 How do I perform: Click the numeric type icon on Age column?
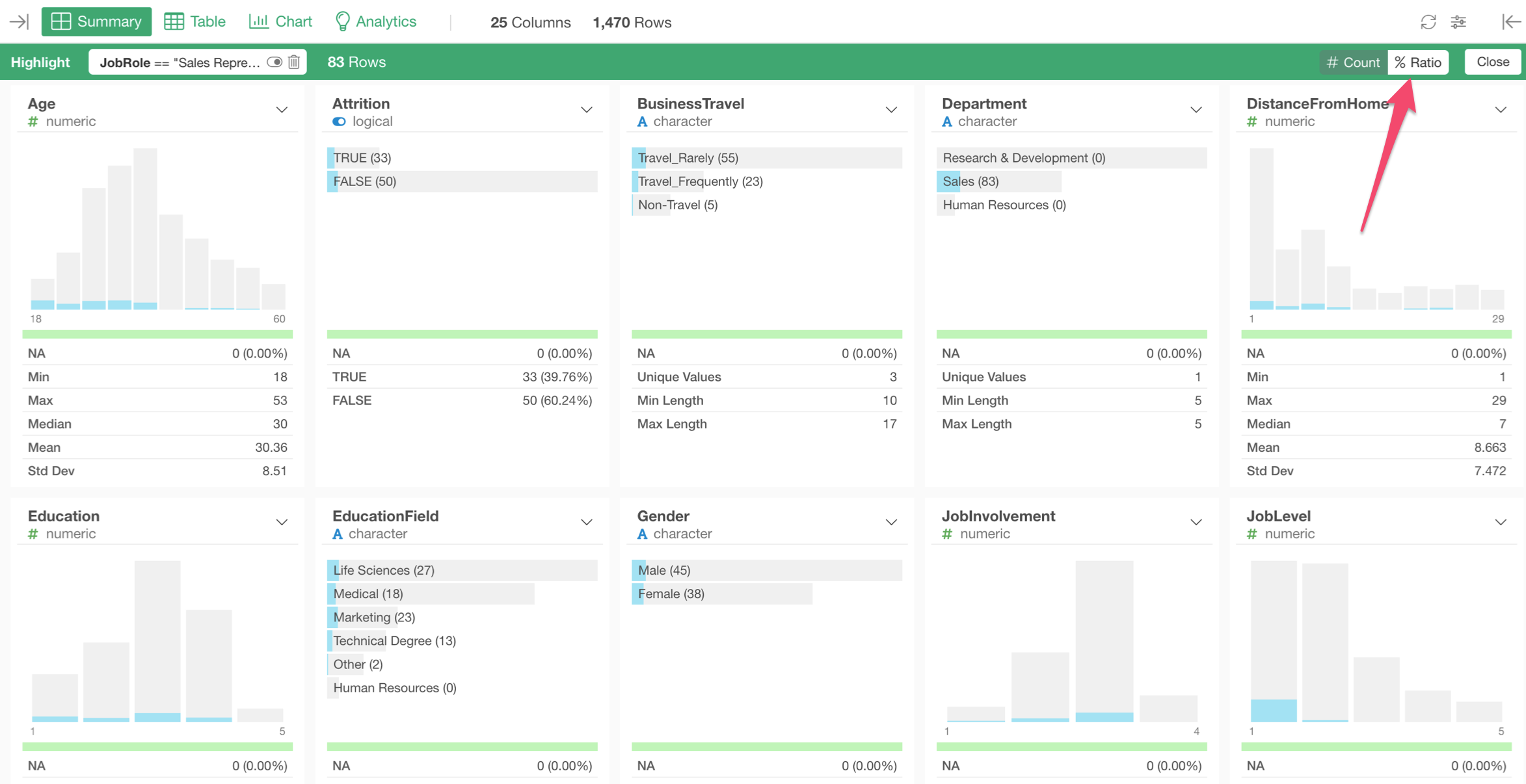pos(33,122)
